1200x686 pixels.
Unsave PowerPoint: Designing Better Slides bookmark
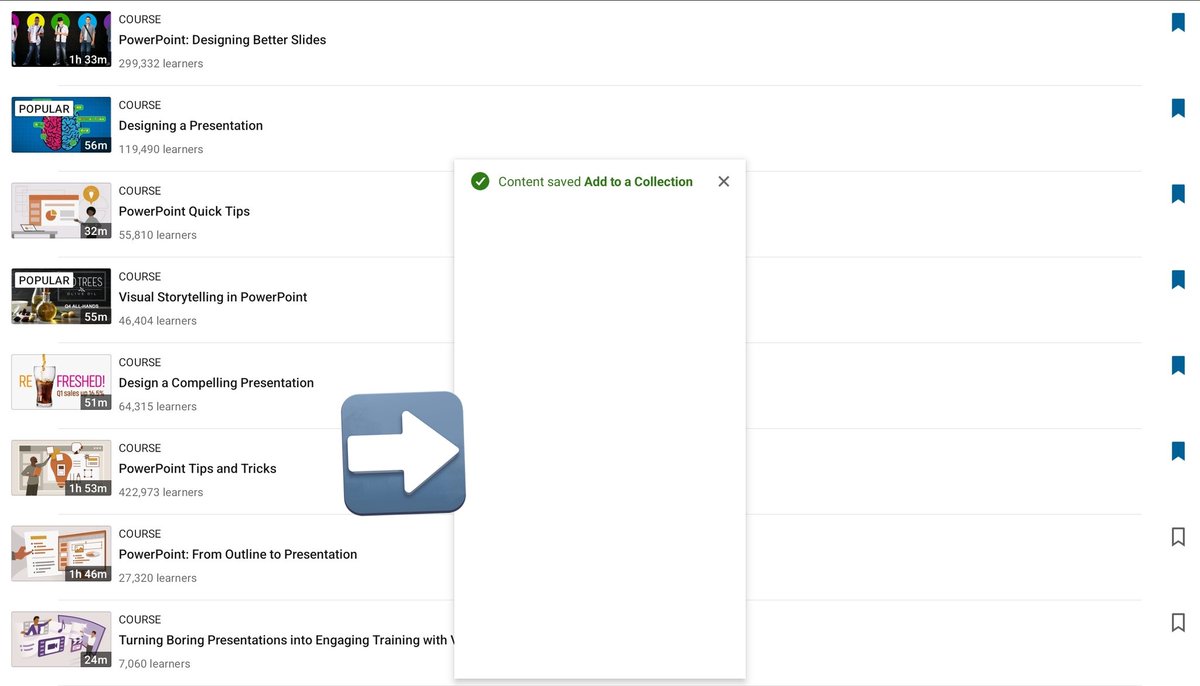1178,23
